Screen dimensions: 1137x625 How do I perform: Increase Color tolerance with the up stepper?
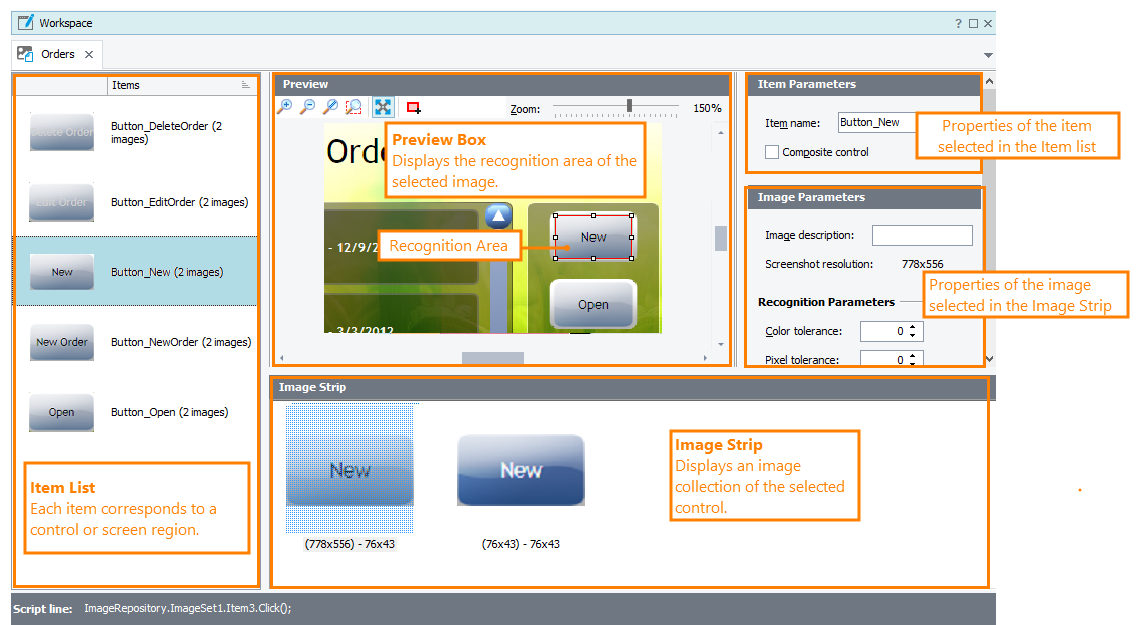coord(913,326)
